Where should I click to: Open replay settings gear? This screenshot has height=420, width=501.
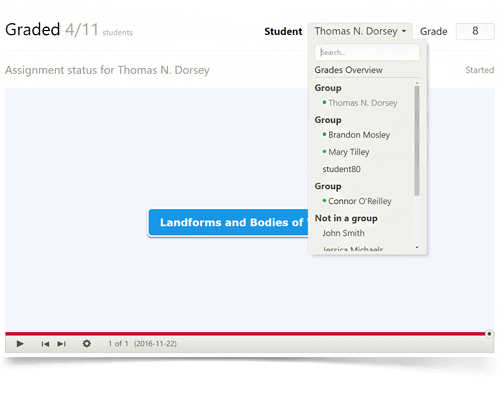click(87, 343)
